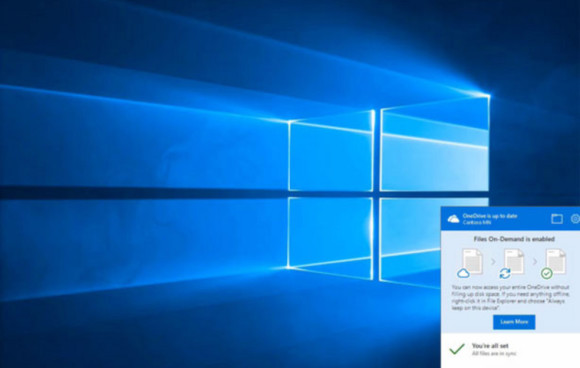Open the OneDrive folder icon
This screenshot has width=580, height=368.
tap(557, 219)
